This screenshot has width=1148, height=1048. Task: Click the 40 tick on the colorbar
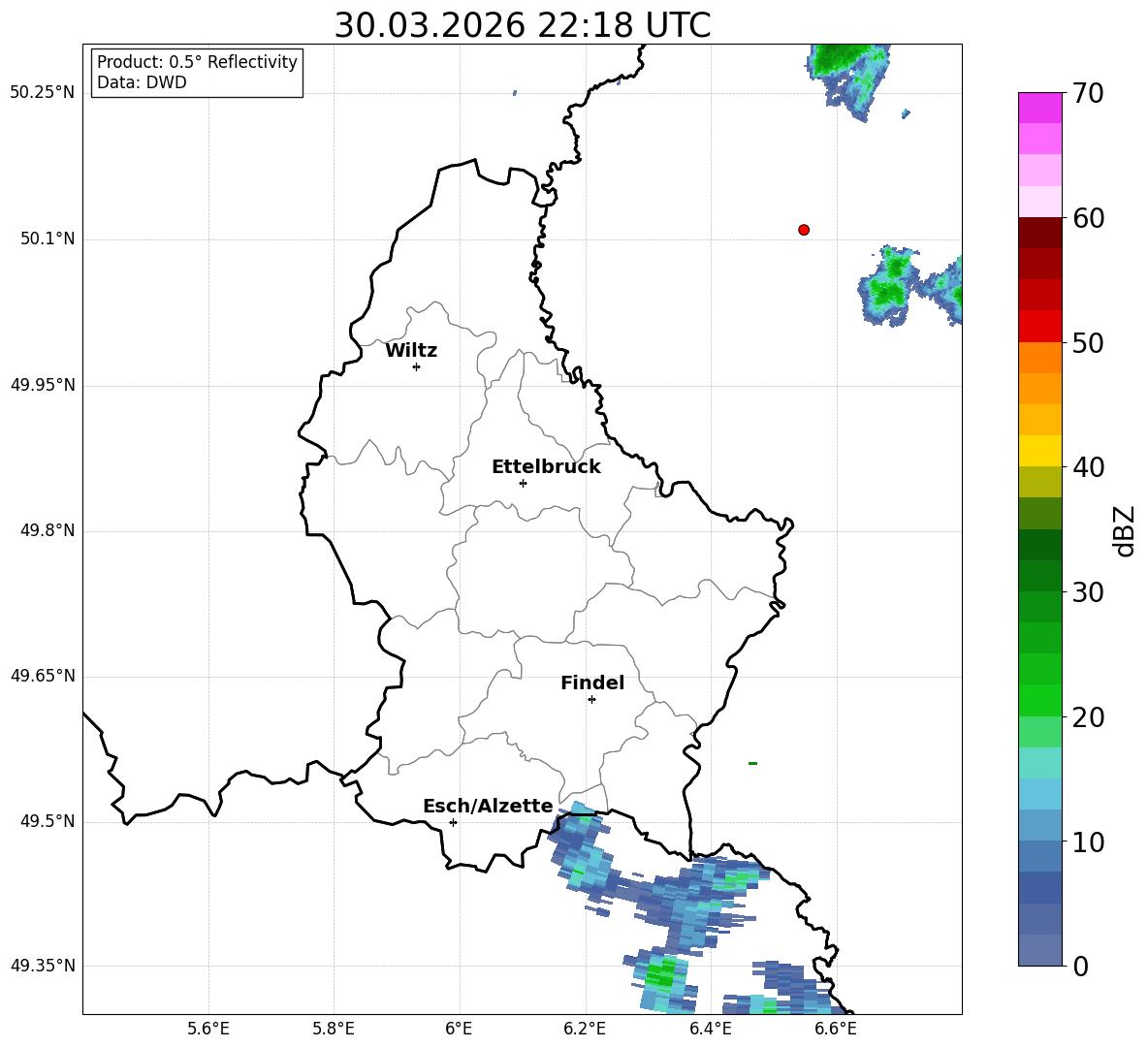point(1088,467)
